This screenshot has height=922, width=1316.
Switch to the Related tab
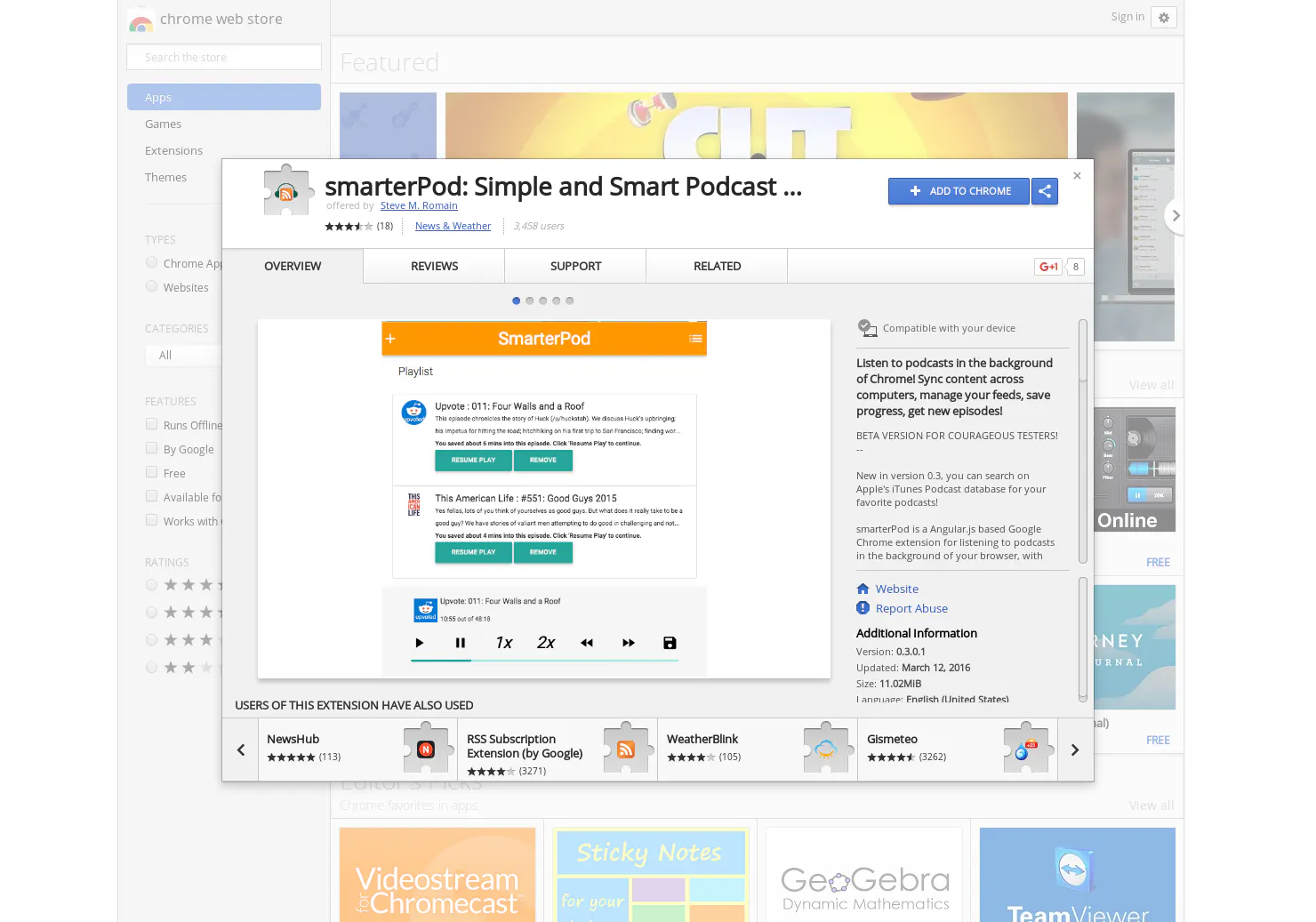pyautogui.click(x=717, y=266)
